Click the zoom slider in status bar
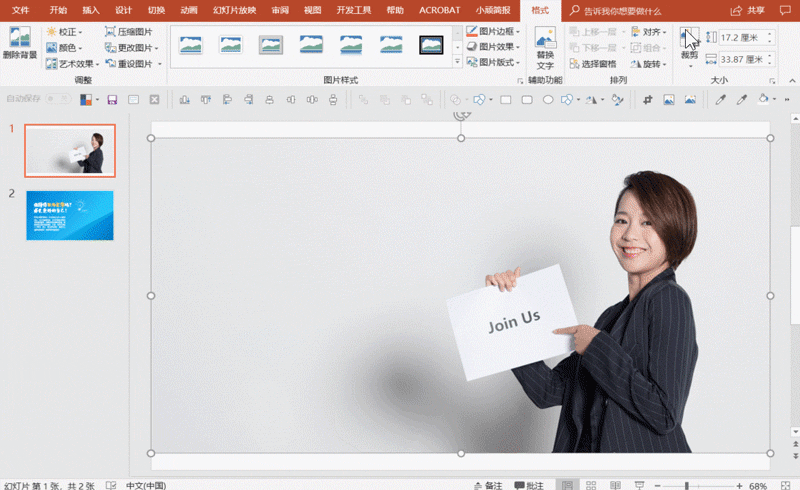 point(698,486)
